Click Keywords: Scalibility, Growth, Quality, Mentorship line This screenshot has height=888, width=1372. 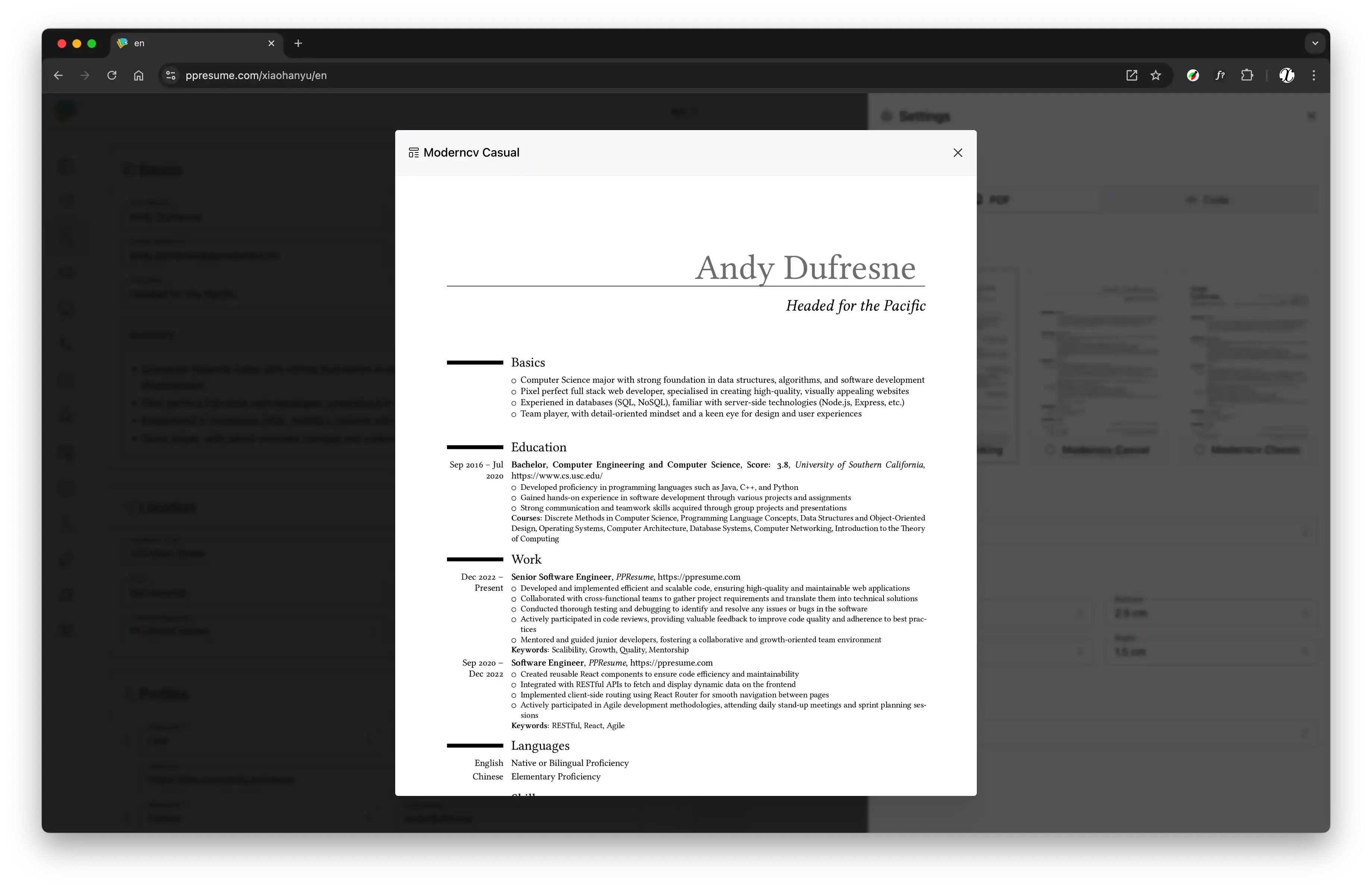click(600, 650)
